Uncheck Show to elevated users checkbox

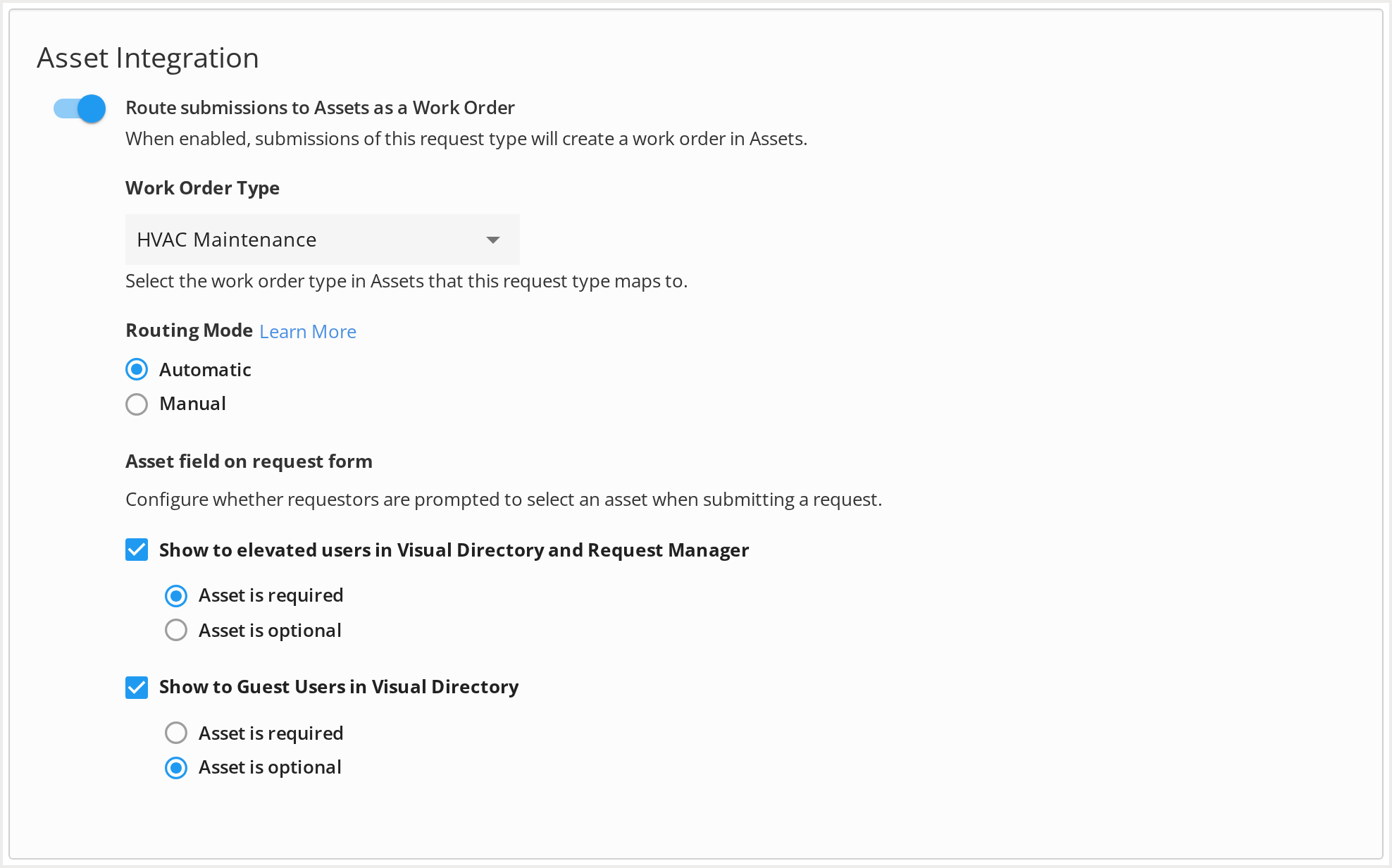click(137, 550)
